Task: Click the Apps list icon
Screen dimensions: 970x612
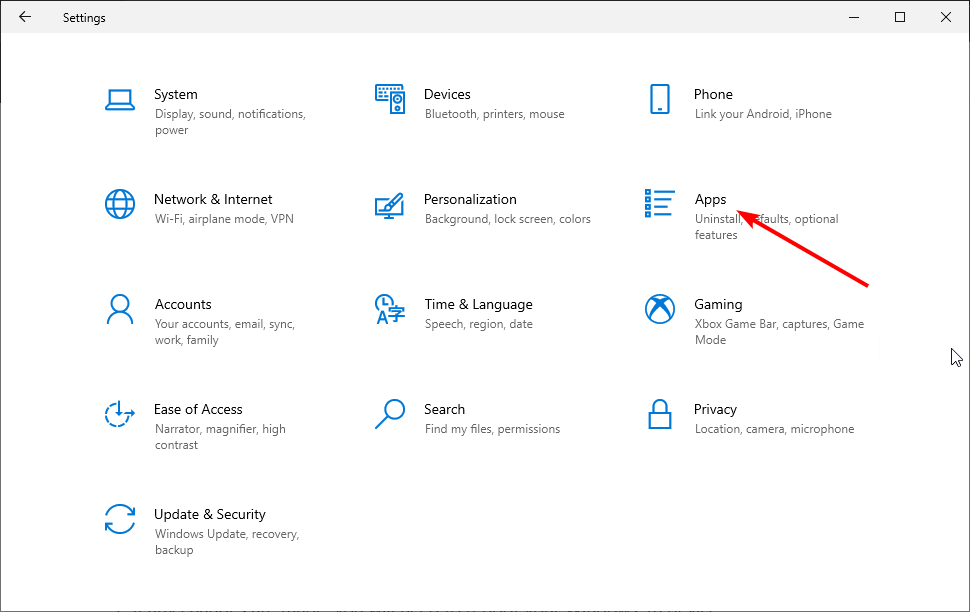Action: 660,204
